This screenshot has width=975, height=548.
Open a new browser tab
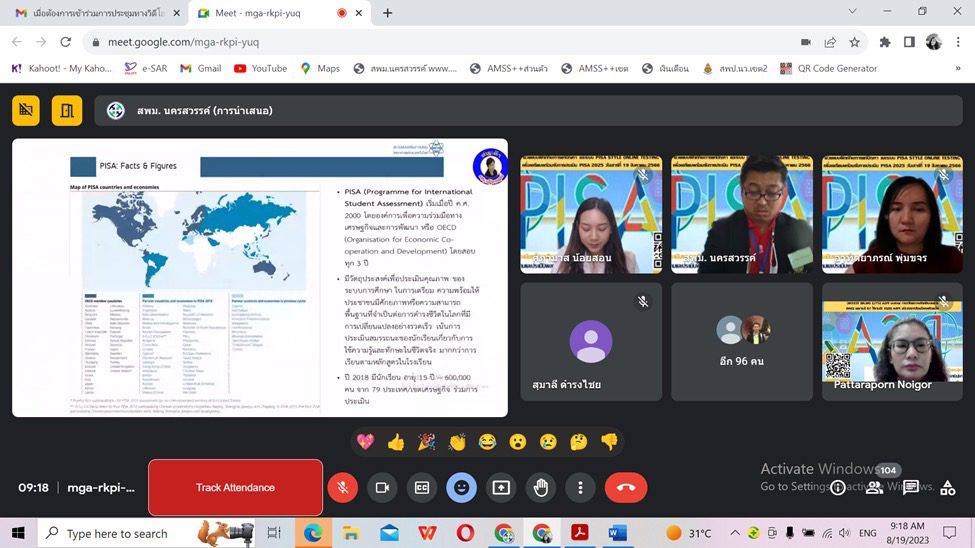click(x=387, y=13)
